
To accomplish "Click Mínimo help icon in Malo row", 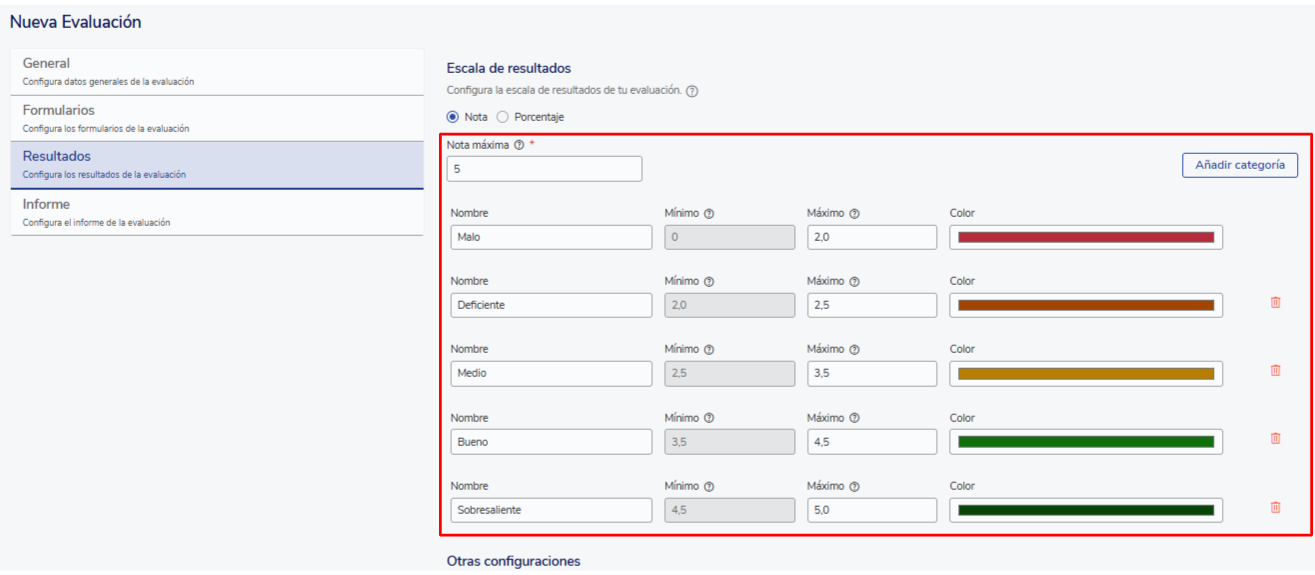I will click(709, 213).
